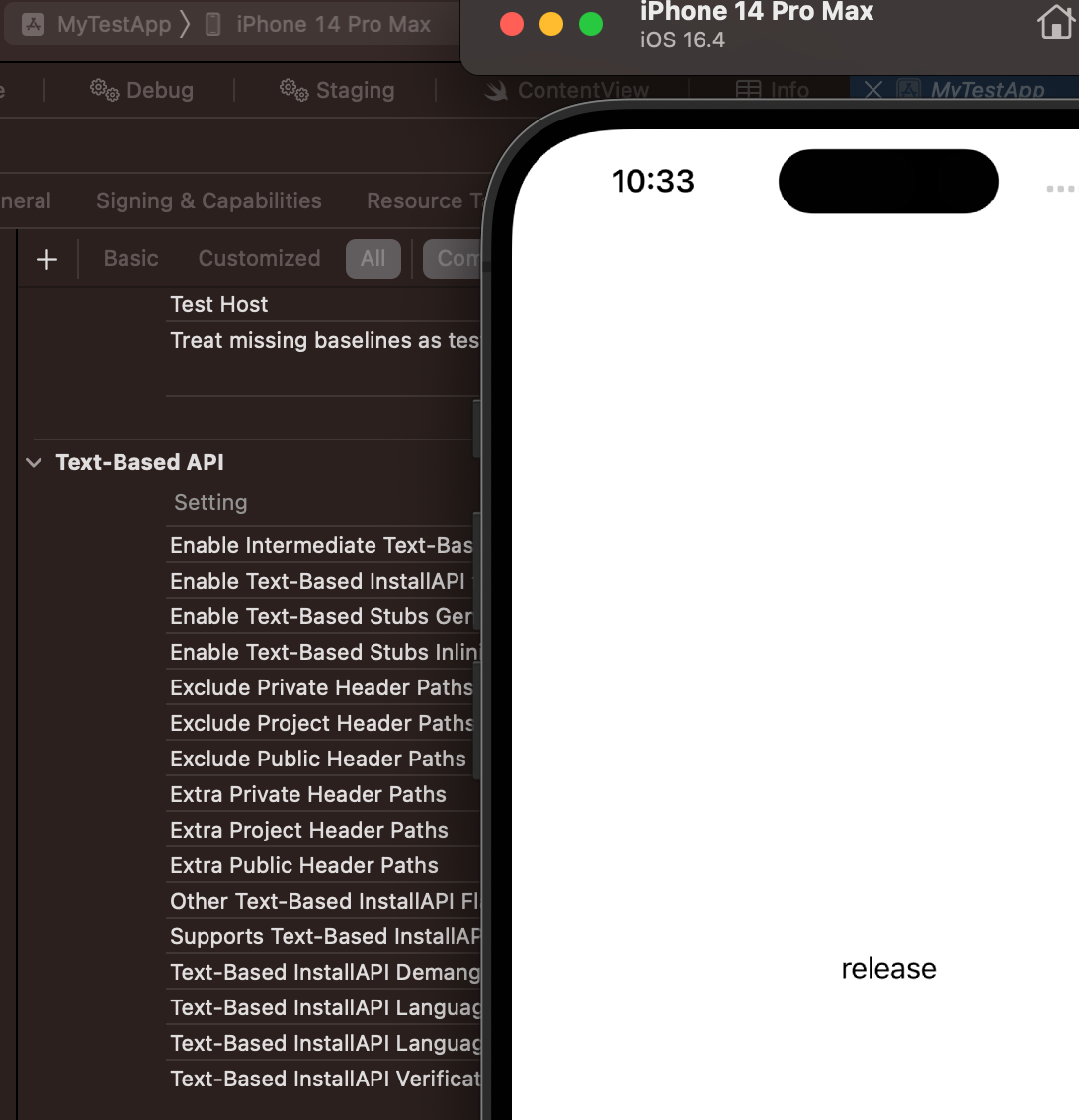
Task: Click the MyTestApp scheme name in toolbar
Action: tap(115, 25)
